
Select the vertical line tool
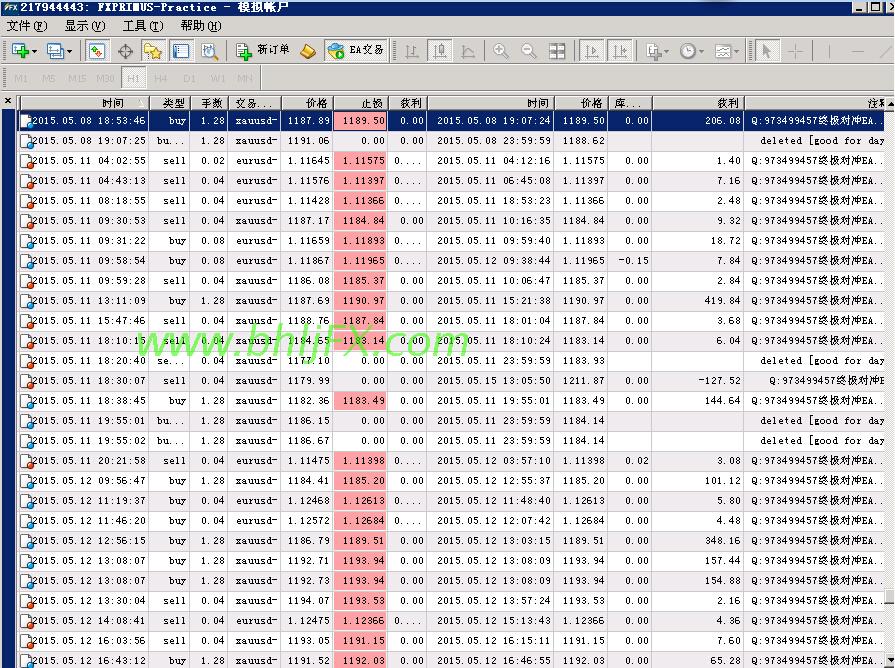829,51
